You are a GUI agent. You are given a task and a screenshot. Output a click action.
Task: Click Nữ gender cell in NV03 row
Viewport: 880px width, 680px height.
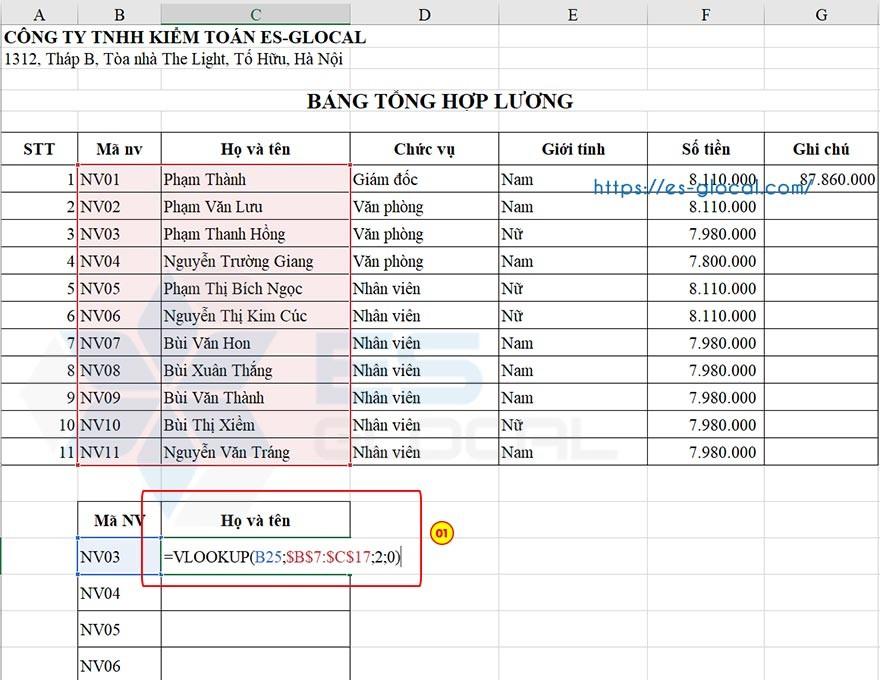[572, 233]
